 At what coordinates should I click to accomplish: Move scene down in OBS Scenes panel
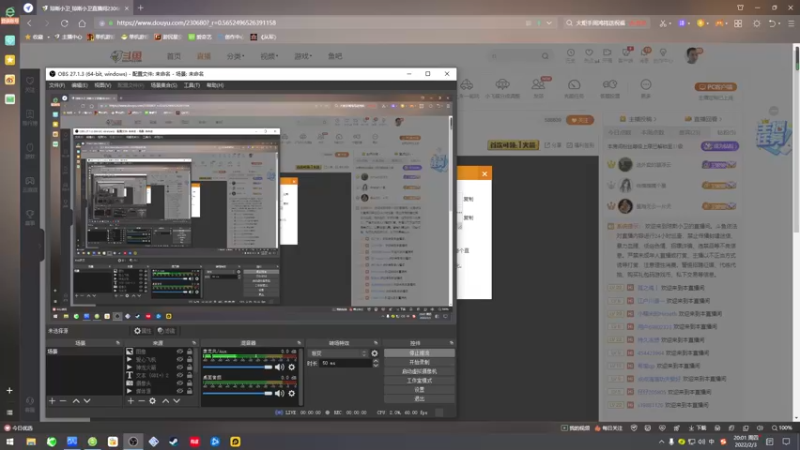point(87,401)
